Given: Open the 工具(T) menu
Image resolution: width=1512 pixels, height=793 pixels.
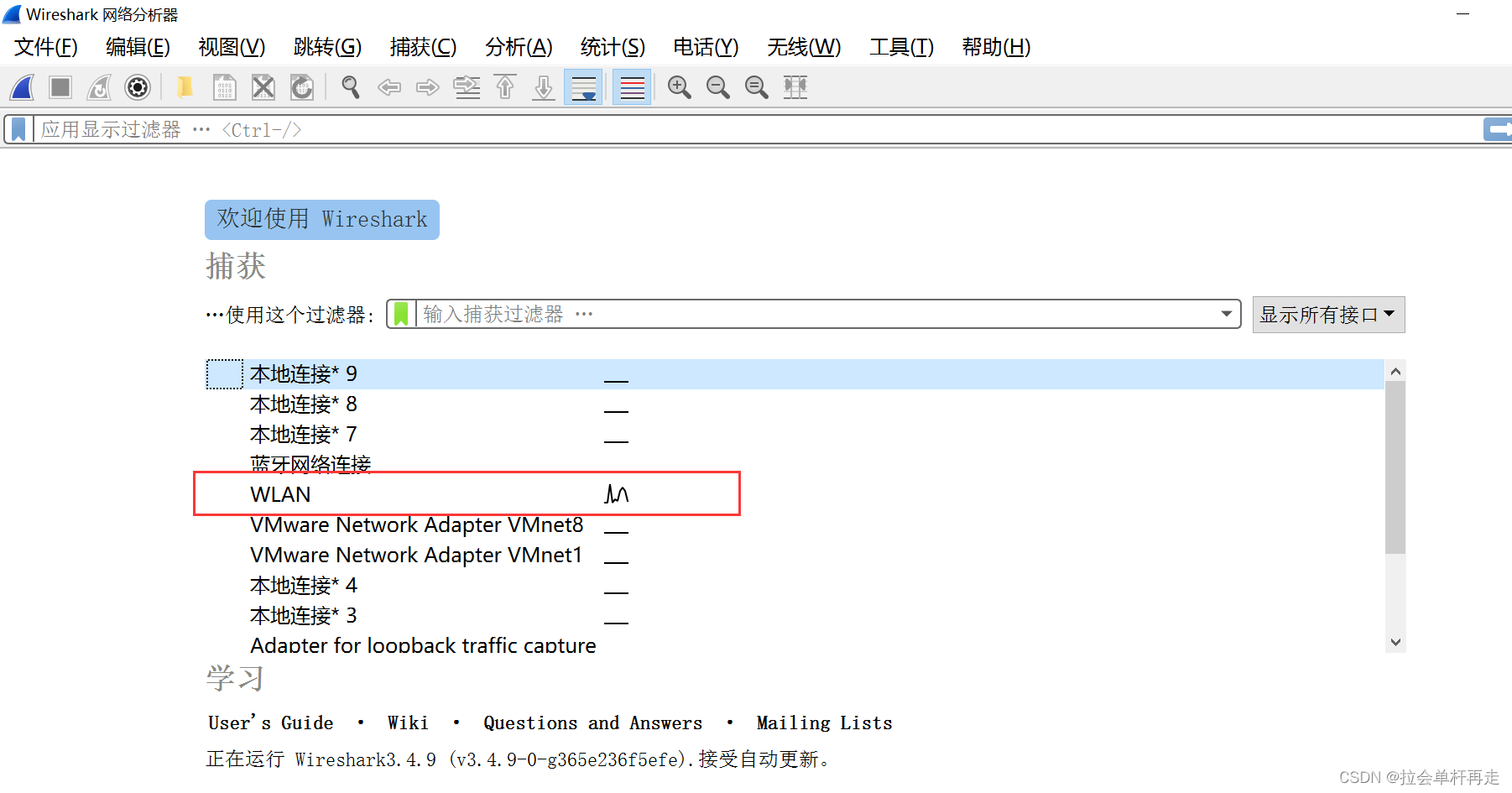Looking at the screenshot, I should pyautogui.click(x=902, y=47).
